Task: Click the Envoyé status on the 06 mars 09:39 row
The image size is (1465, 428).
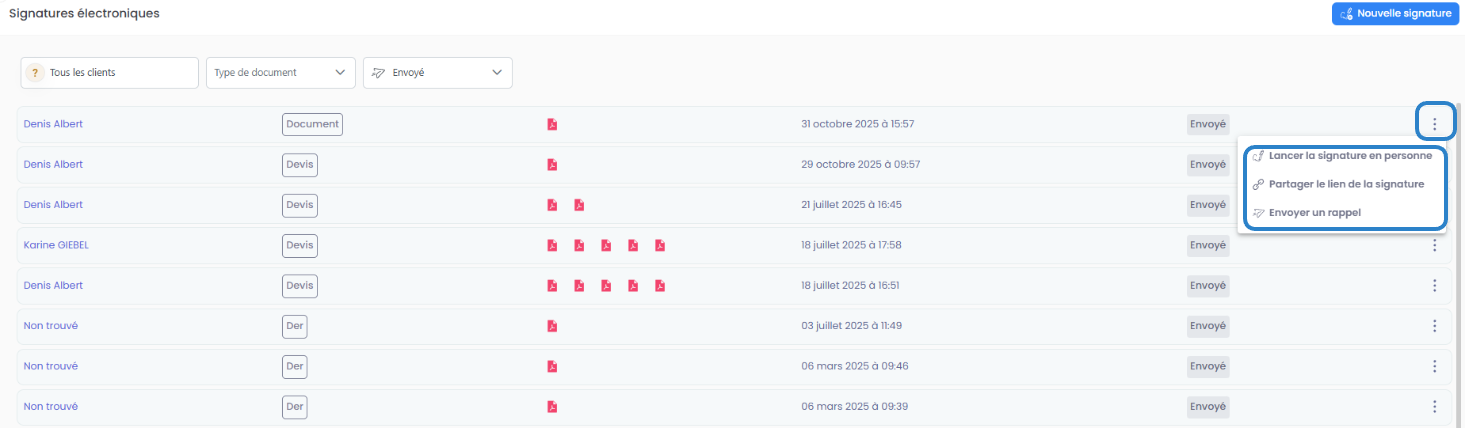Action: point(1208,407)
